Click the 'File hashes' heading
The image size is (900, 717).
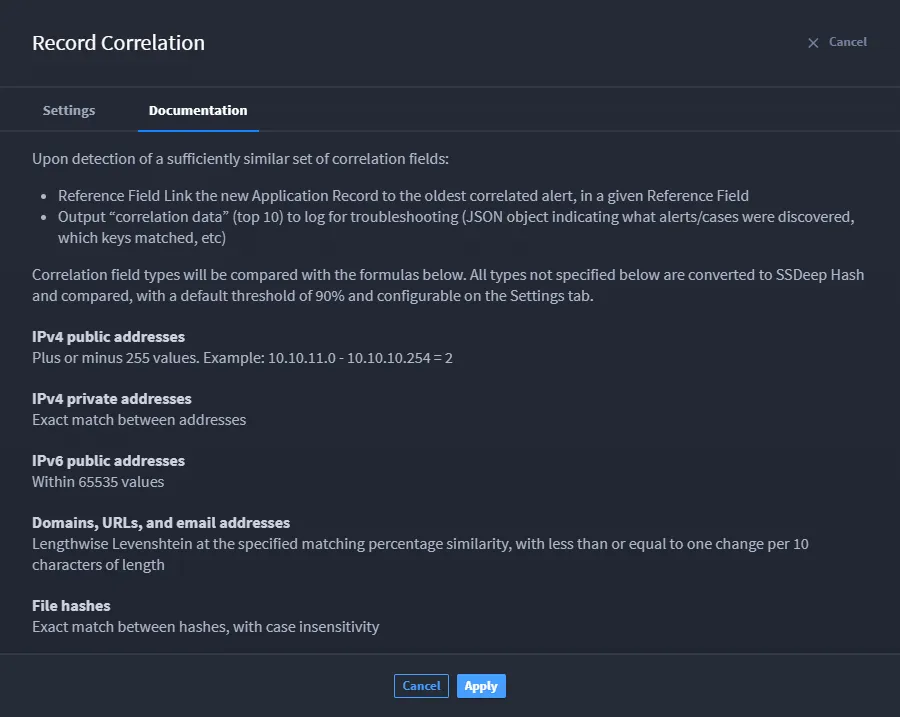(x=71, y=606)
